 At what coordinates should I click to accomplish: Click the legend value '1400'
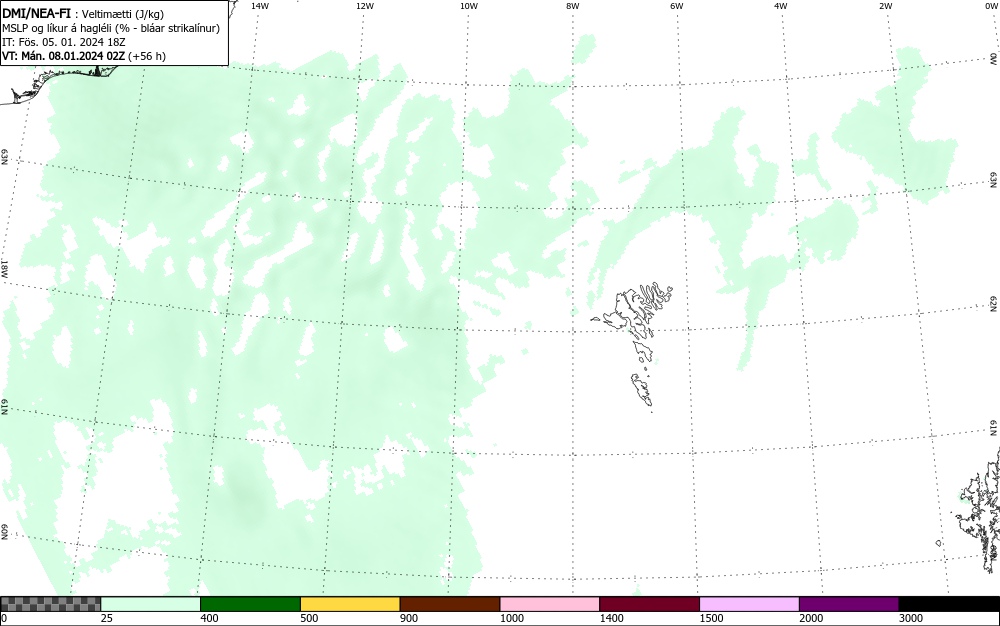pyautogui.click(x=611, y=618)
